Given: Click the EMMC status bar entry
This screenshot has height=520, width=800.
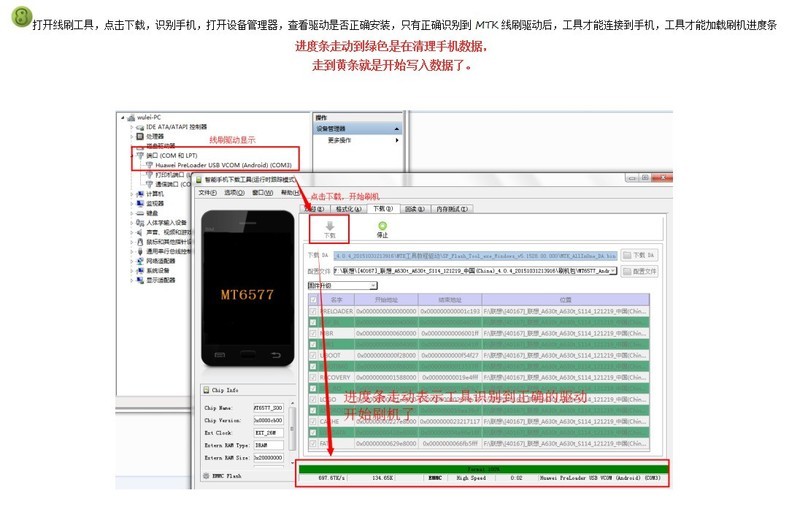Looking at the screenshot, I should click(x=435, y=478).
